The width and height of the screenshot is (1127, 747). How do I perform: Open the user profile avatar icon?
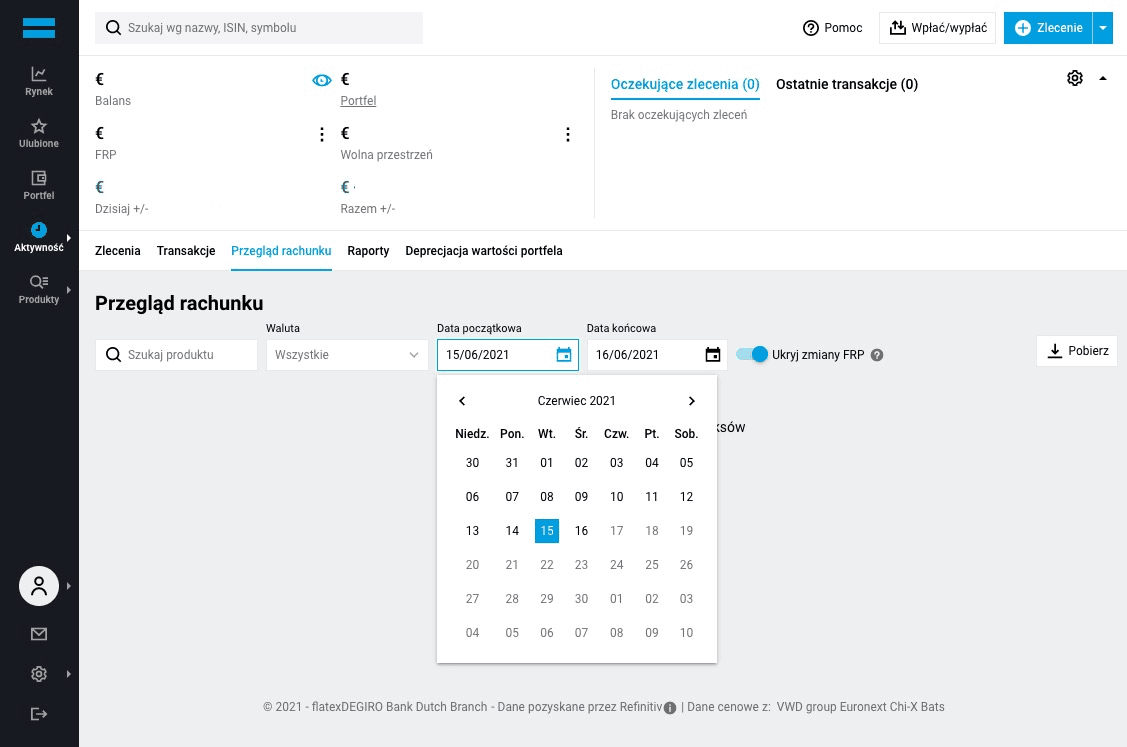point(39,586)
